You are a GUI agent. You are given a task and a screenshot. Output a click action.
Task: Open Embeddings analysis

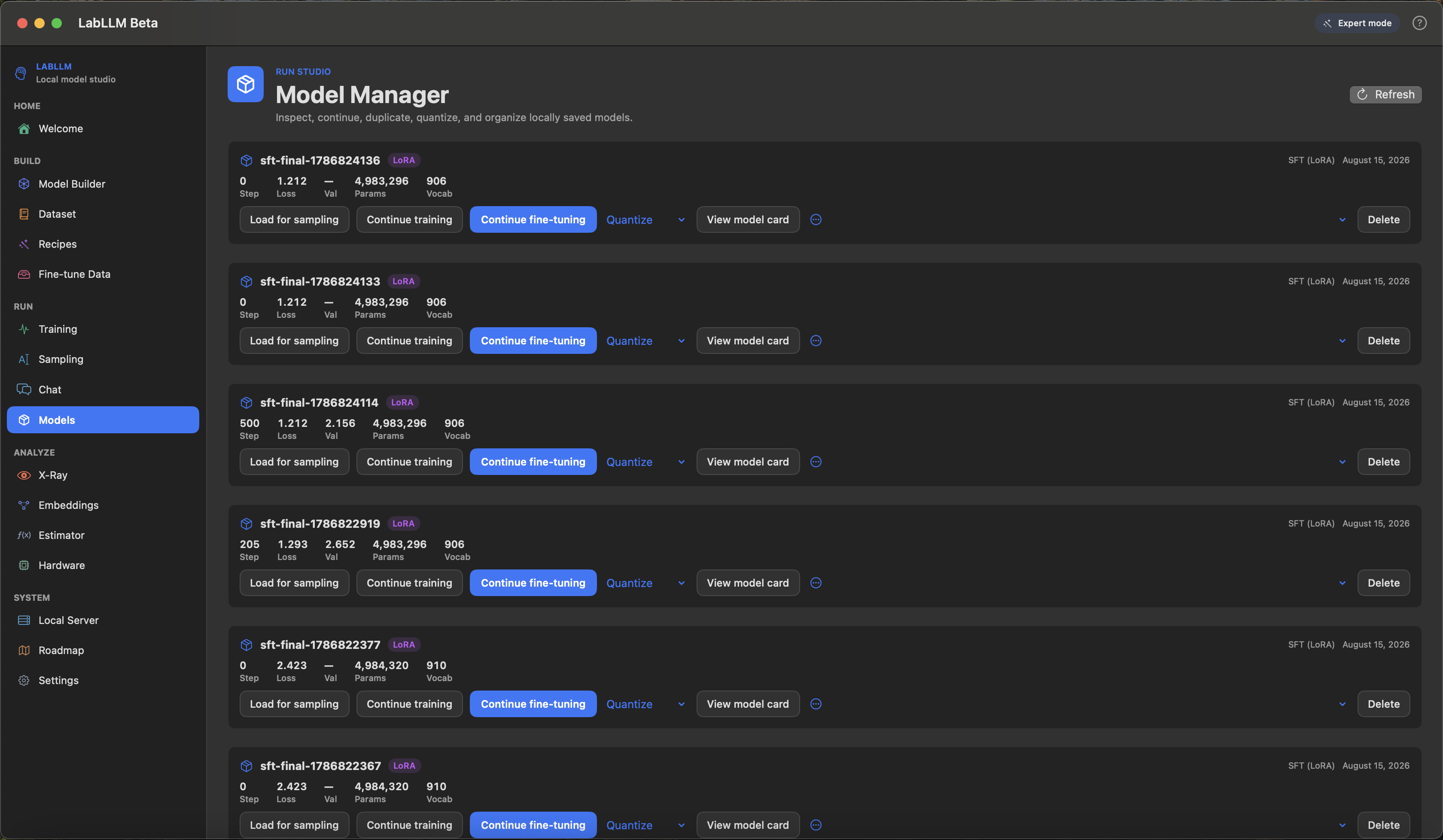pyautogui.click(x=103, y=505)
